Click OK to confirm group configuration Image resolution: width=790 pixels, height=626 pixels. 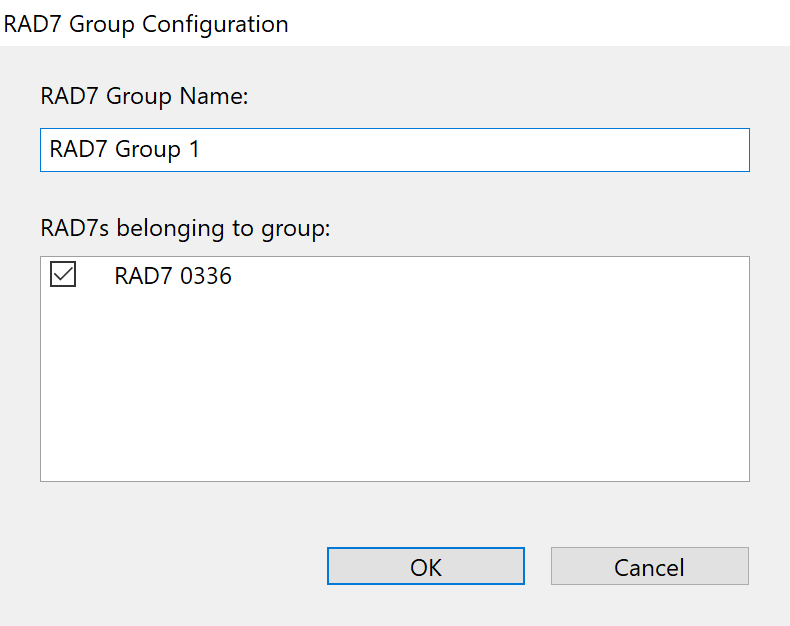click(425, 566)
